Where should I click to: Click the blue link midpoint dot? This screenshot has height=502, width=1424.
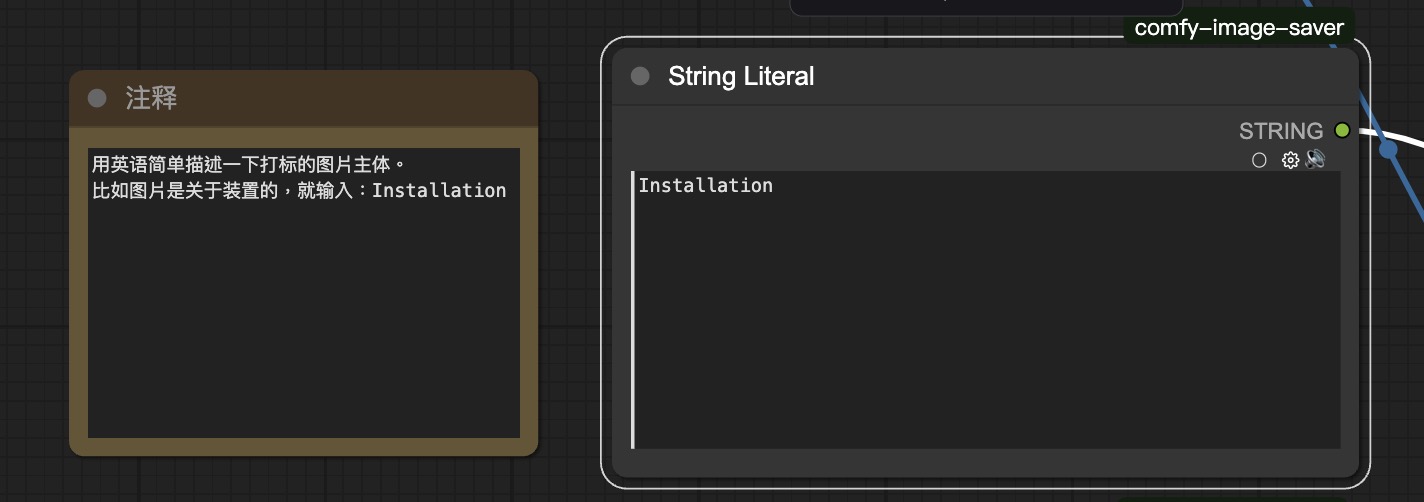click(x=1388, y=150)
